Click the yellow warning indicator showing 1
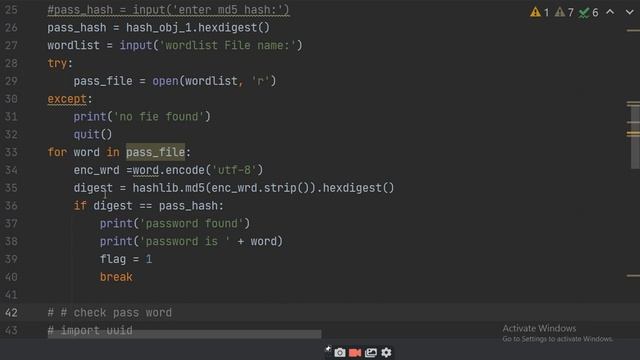The height and width of the screenshot is (360, 640). tap(539, 12)
